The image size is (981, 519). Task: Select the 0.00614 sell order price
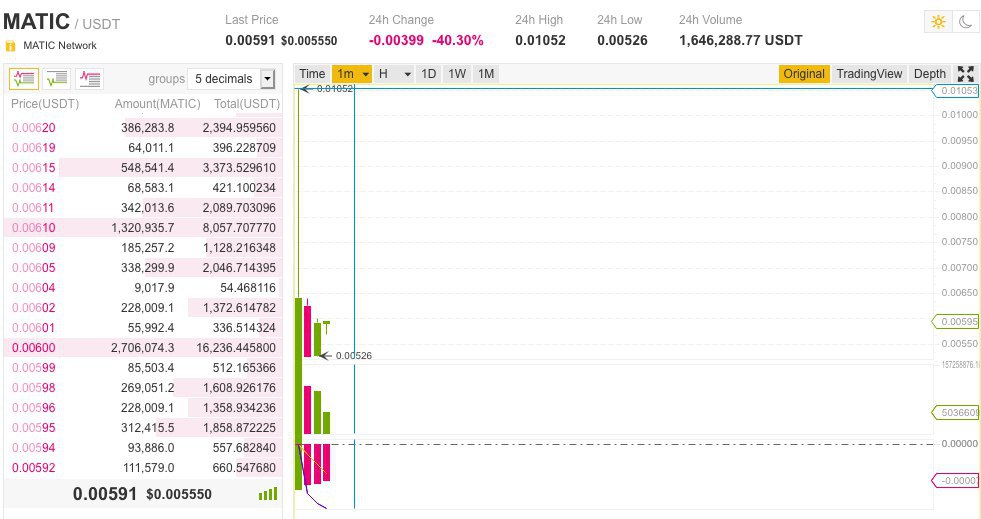(34, 188)
